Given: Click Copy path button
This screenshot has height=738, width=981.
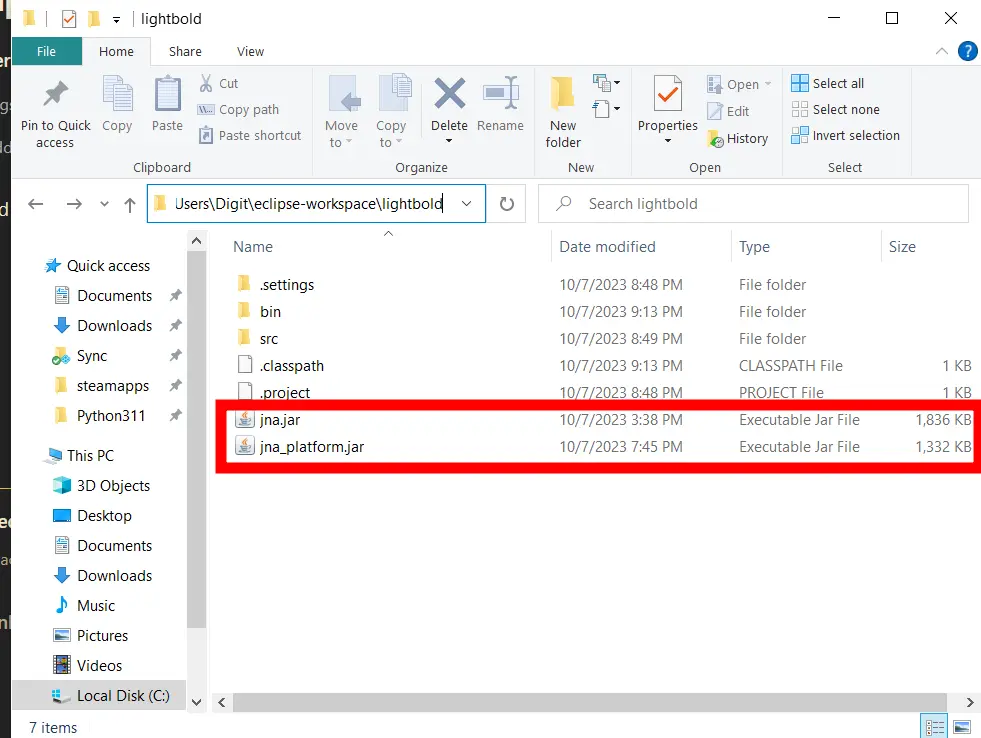Looking at the screenshot, I should [238, 109].
